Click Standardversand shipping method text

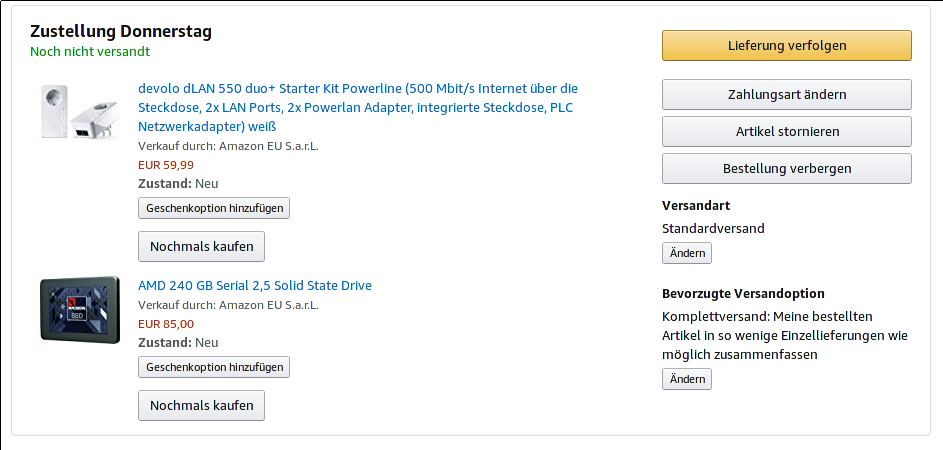pos(713,229)
